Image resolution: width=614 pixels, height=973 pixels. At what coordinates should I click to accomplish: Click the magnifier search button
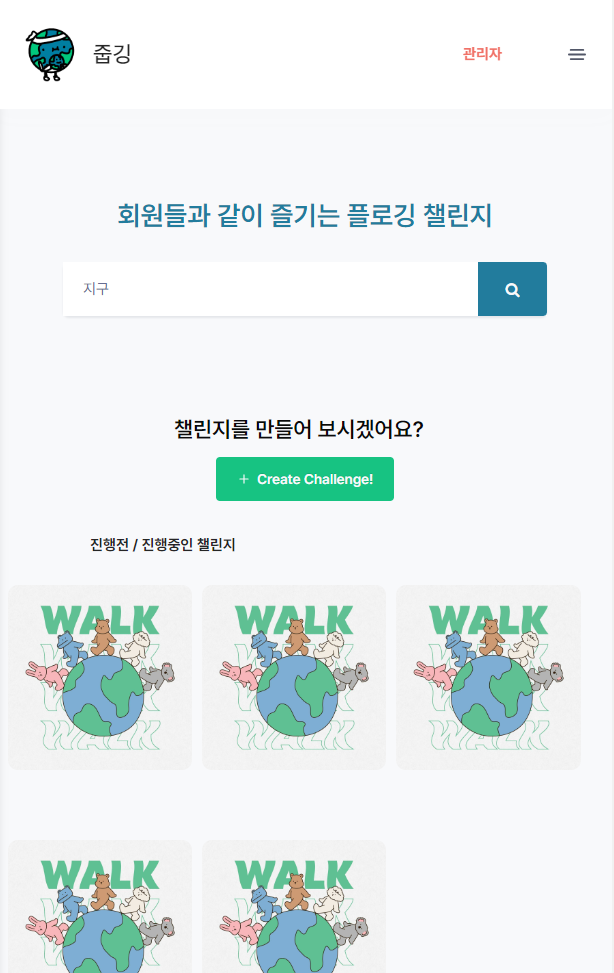(x=512, y=289)
